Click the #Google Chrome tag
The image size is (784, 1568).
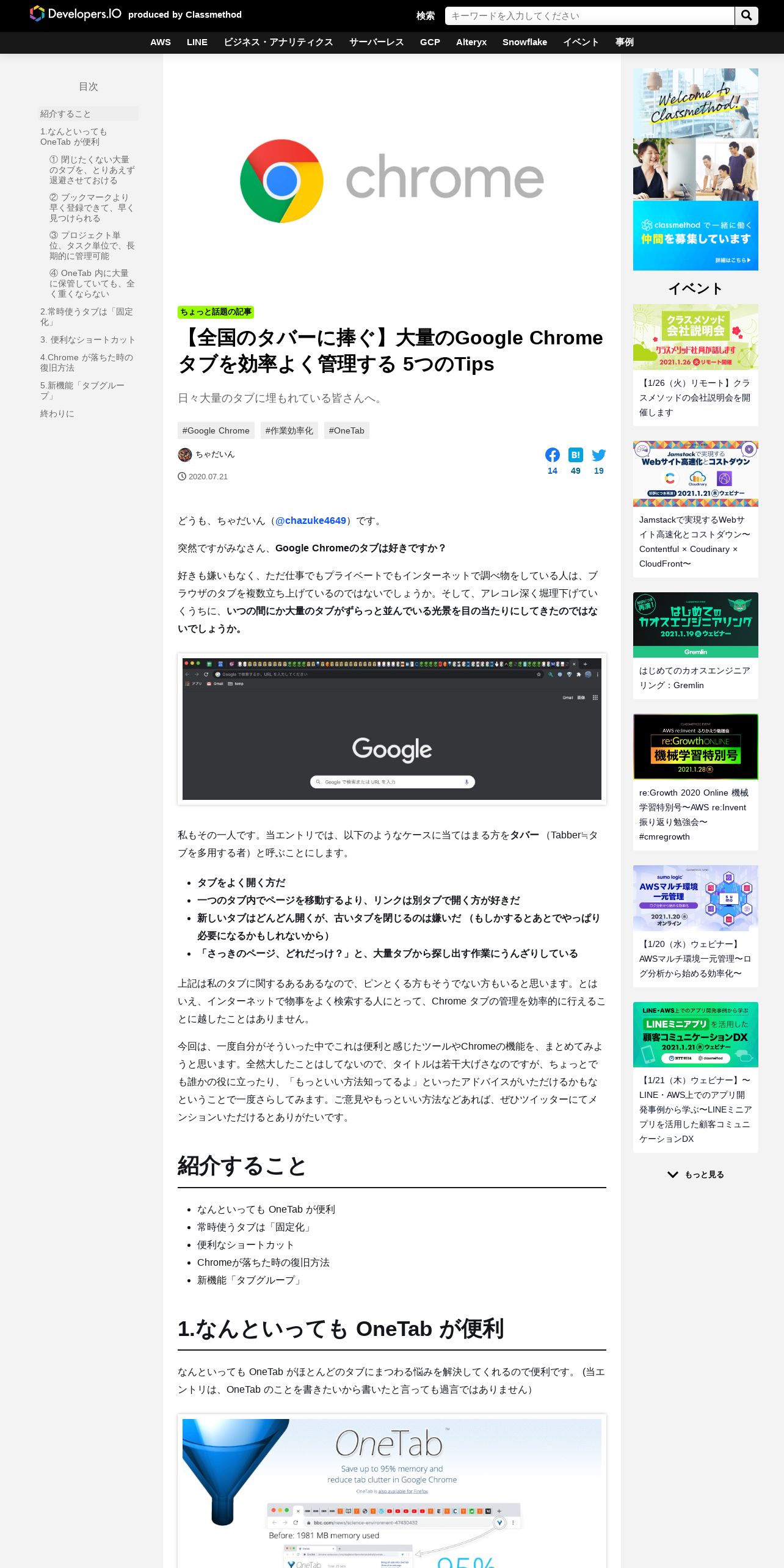point(216,430)
